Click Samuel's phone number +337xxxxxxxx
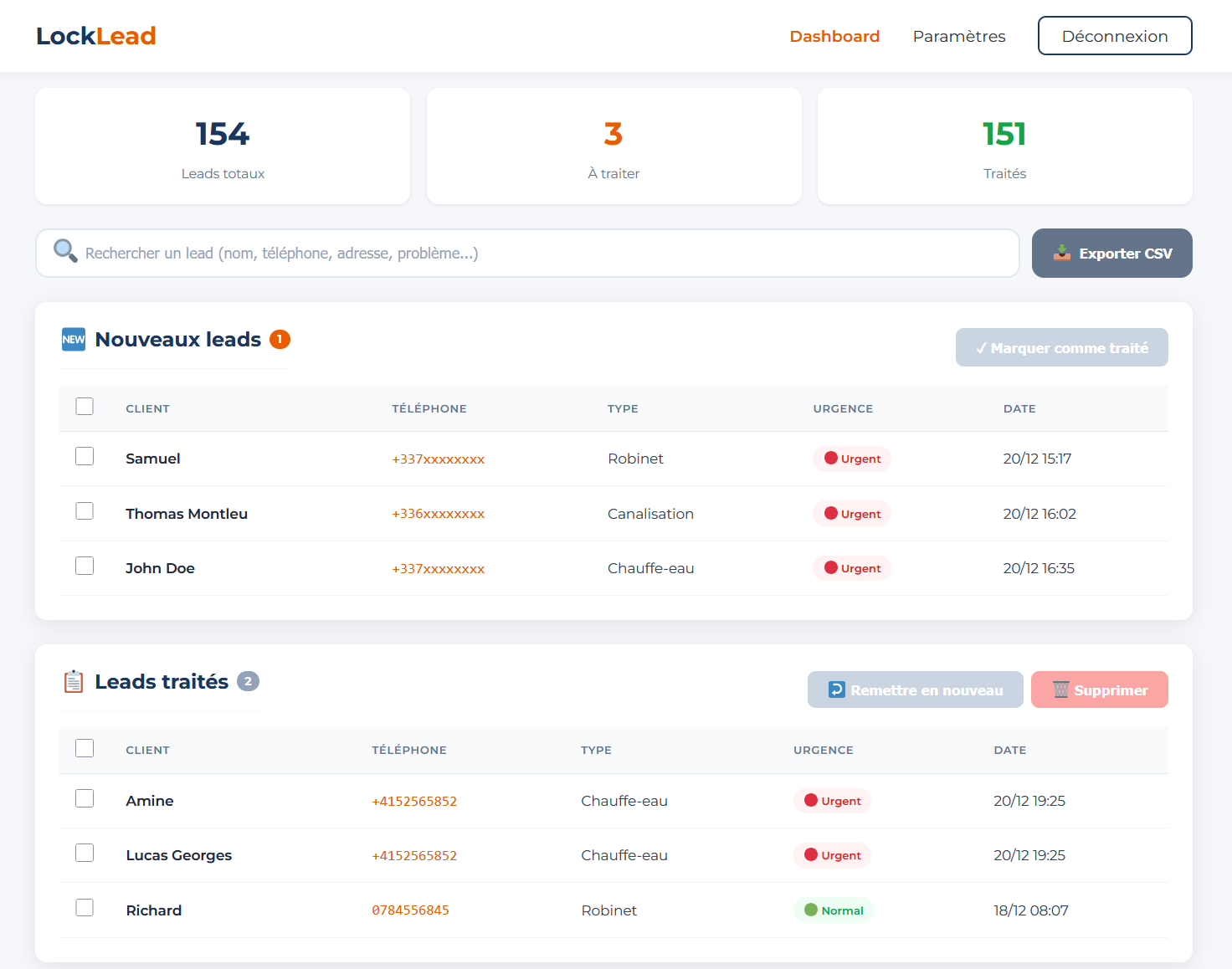This screenshot has height=969, width=1232. click(x=439, y=459)
